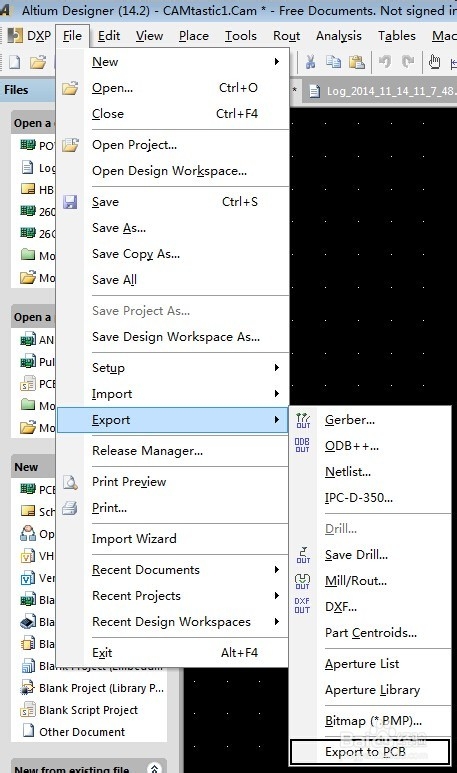Click Blank Script Project link
Screen dimensions: 457x773
(x=88, y=710)
